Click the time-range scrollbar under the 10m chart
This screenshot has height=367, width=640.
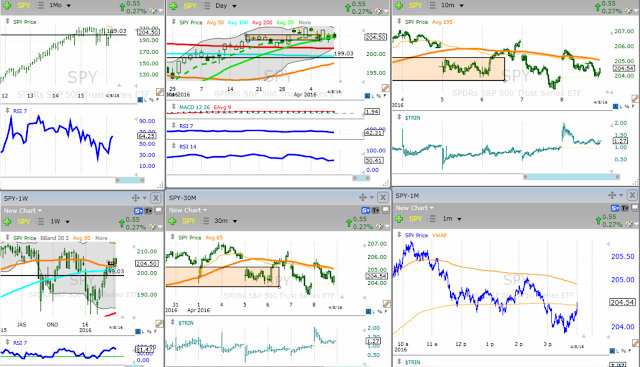[x=571, y=177]
